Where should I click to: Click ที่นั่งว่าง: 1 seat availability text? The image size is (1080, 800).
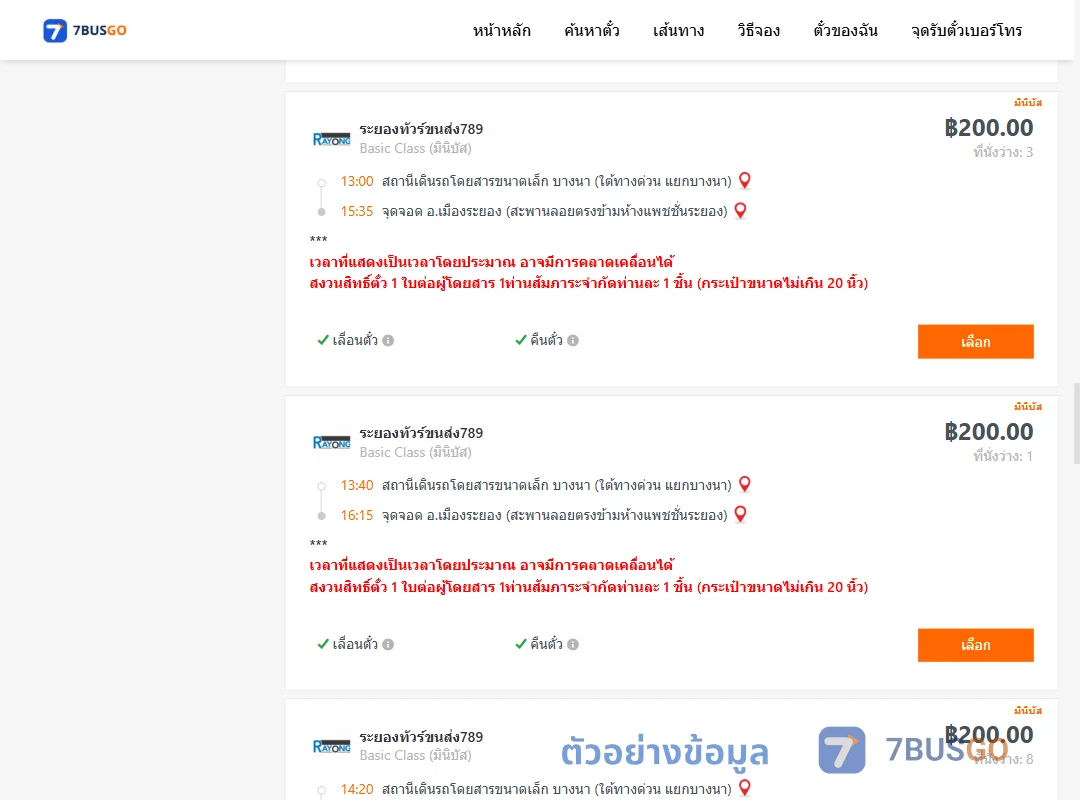(x=1003, y=455)
